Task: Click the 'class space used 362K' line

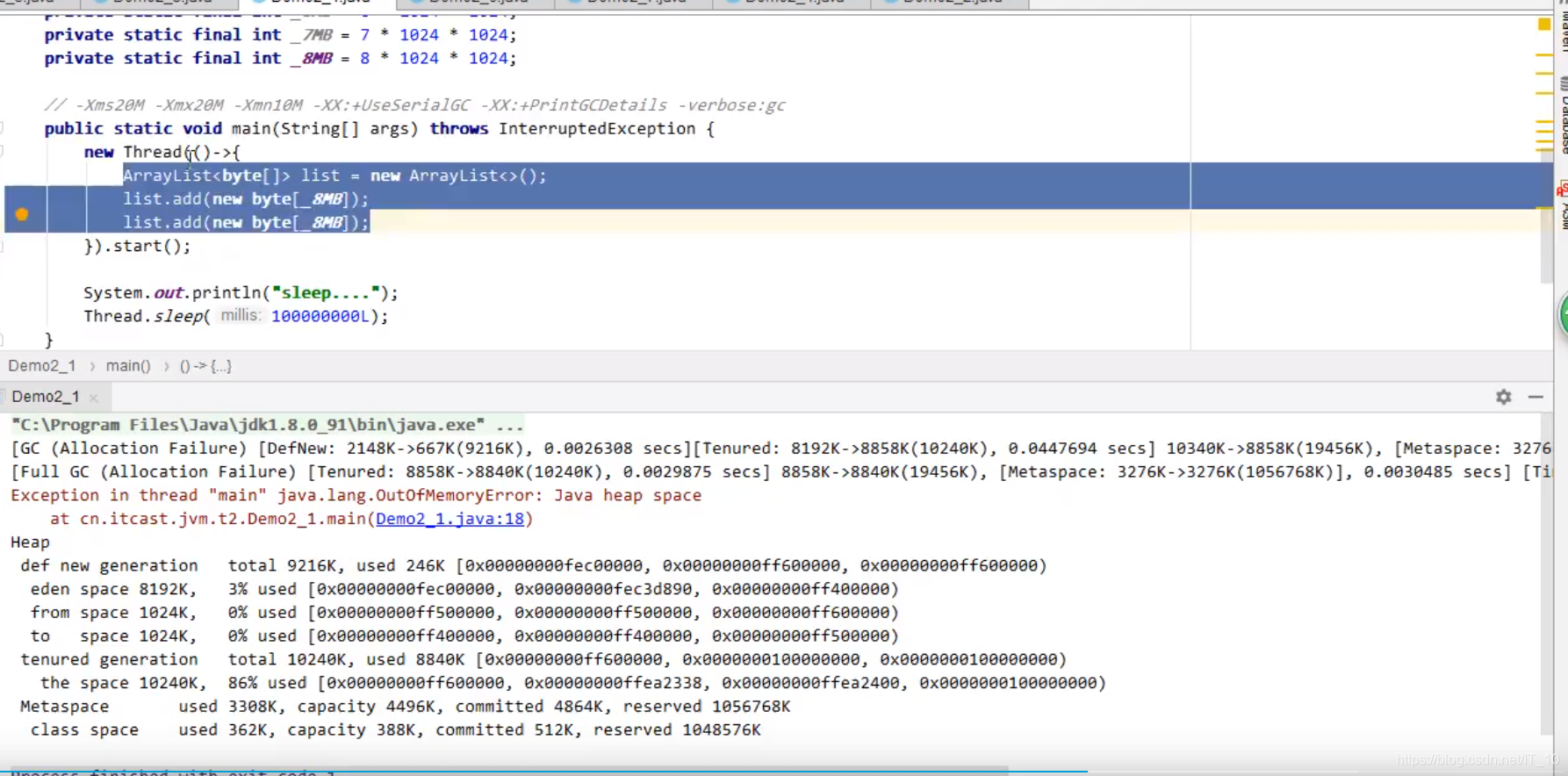Action: coord(395,729)
